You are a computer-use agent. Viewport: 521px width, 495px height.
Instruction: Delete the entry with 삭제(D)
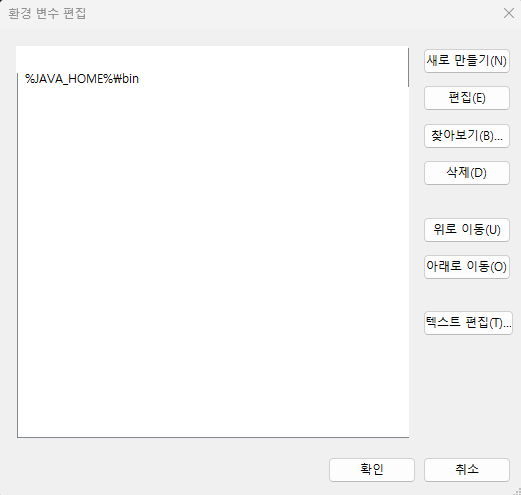point(467,173)
